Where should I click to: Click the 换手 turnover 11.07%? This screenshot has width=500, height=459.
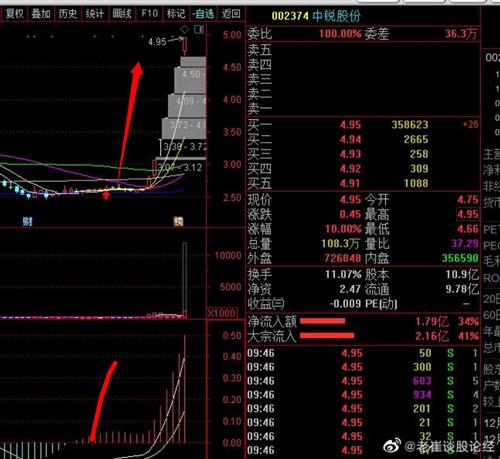(343, 275)
